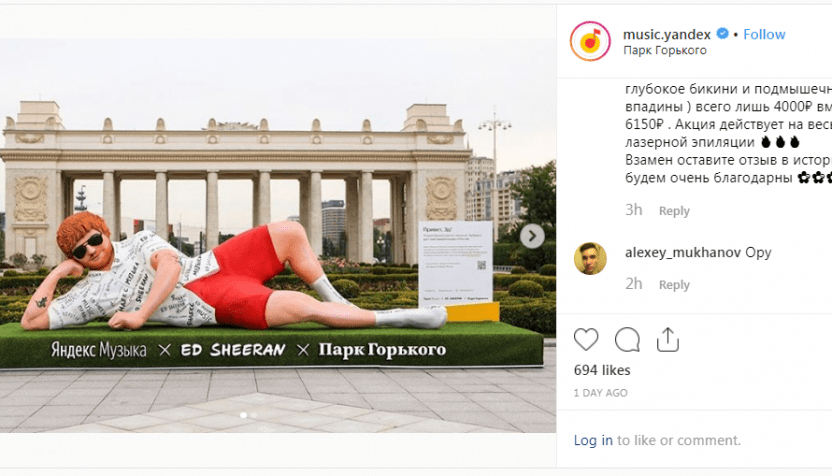Follow the music.yandex account

[x=764, y=34]
